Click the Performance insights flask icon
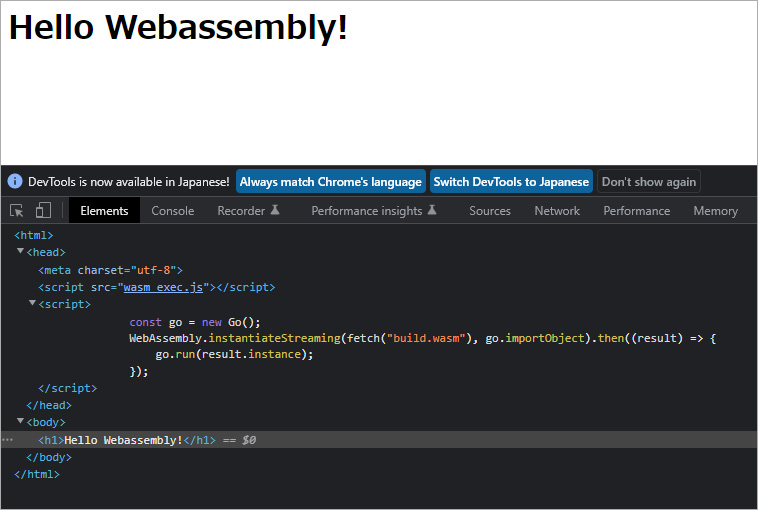The height and width of the screenshot is (510, 758). [432, 210]
